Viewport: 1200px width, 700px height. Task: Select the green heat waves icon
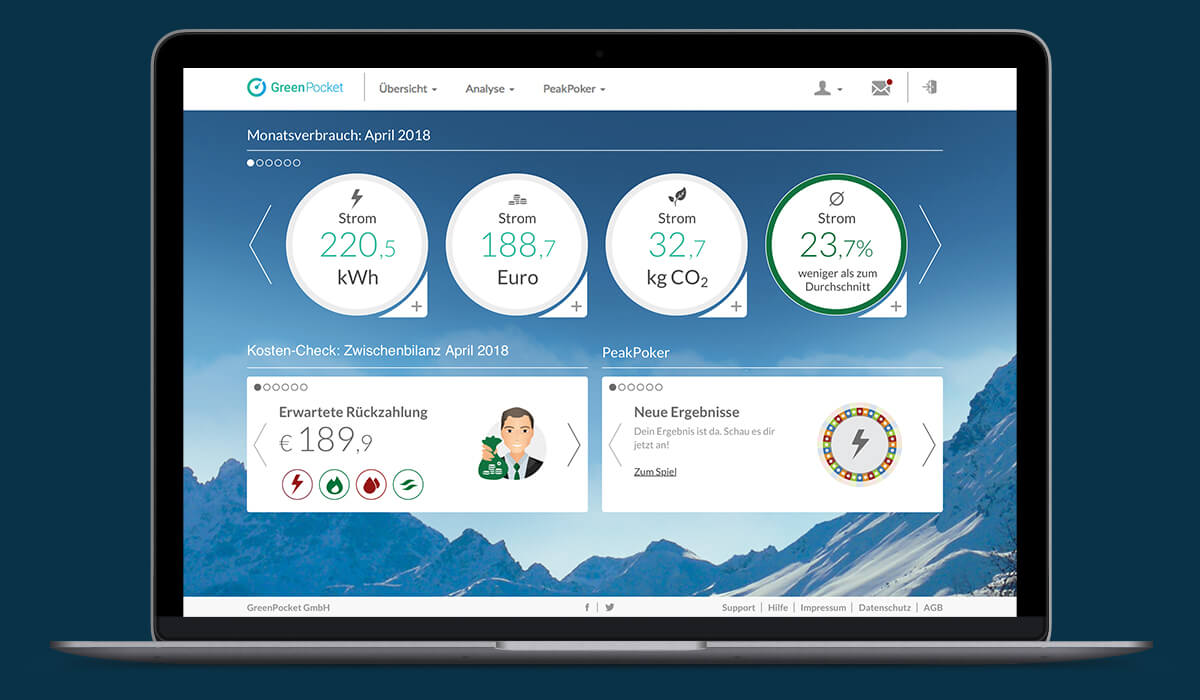pyautogui.click(x=408, y=485)
